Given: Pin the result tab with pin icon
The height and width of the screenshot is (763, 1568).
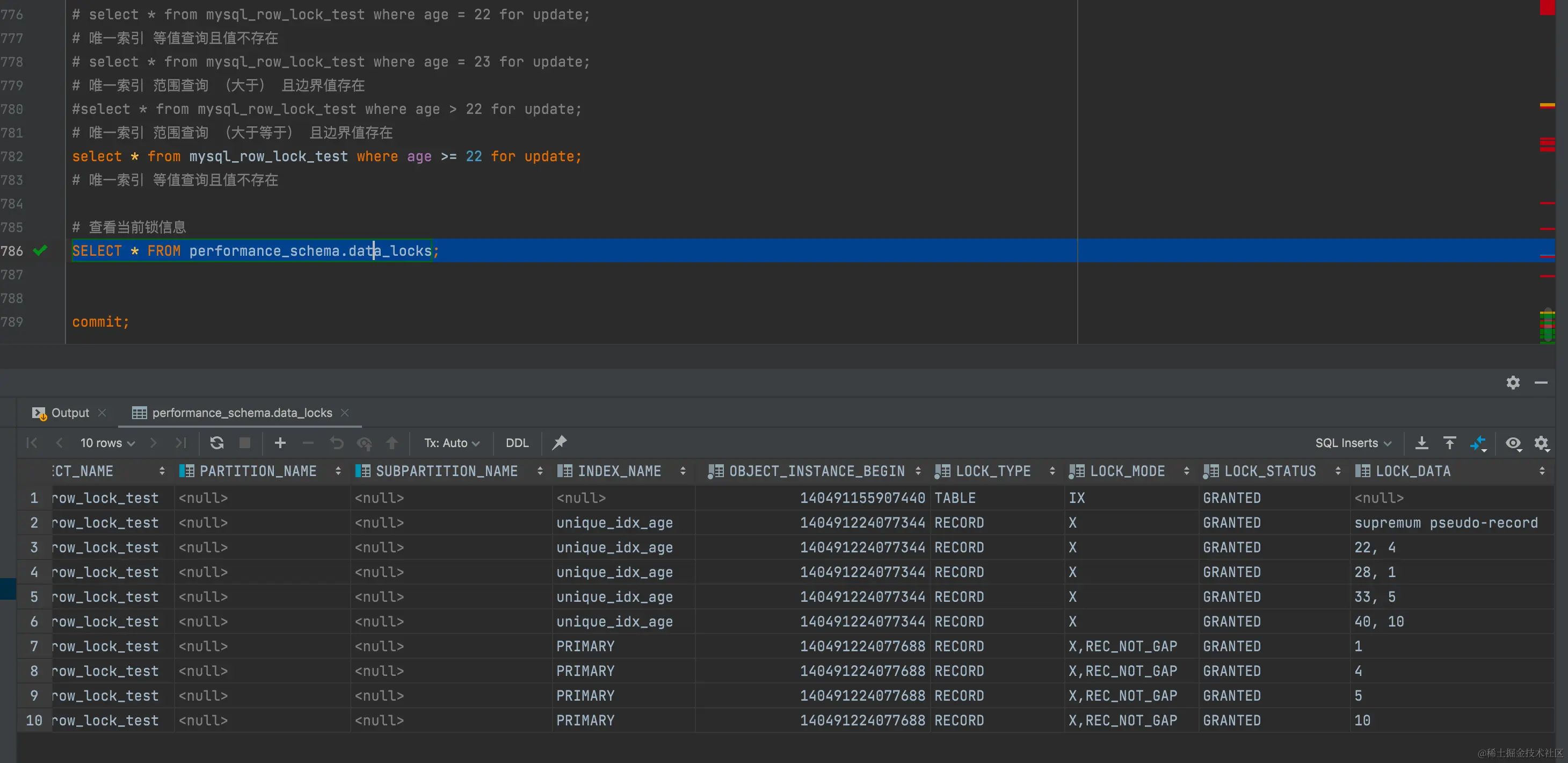Looking at the screenshot, I should pos(559,443).
